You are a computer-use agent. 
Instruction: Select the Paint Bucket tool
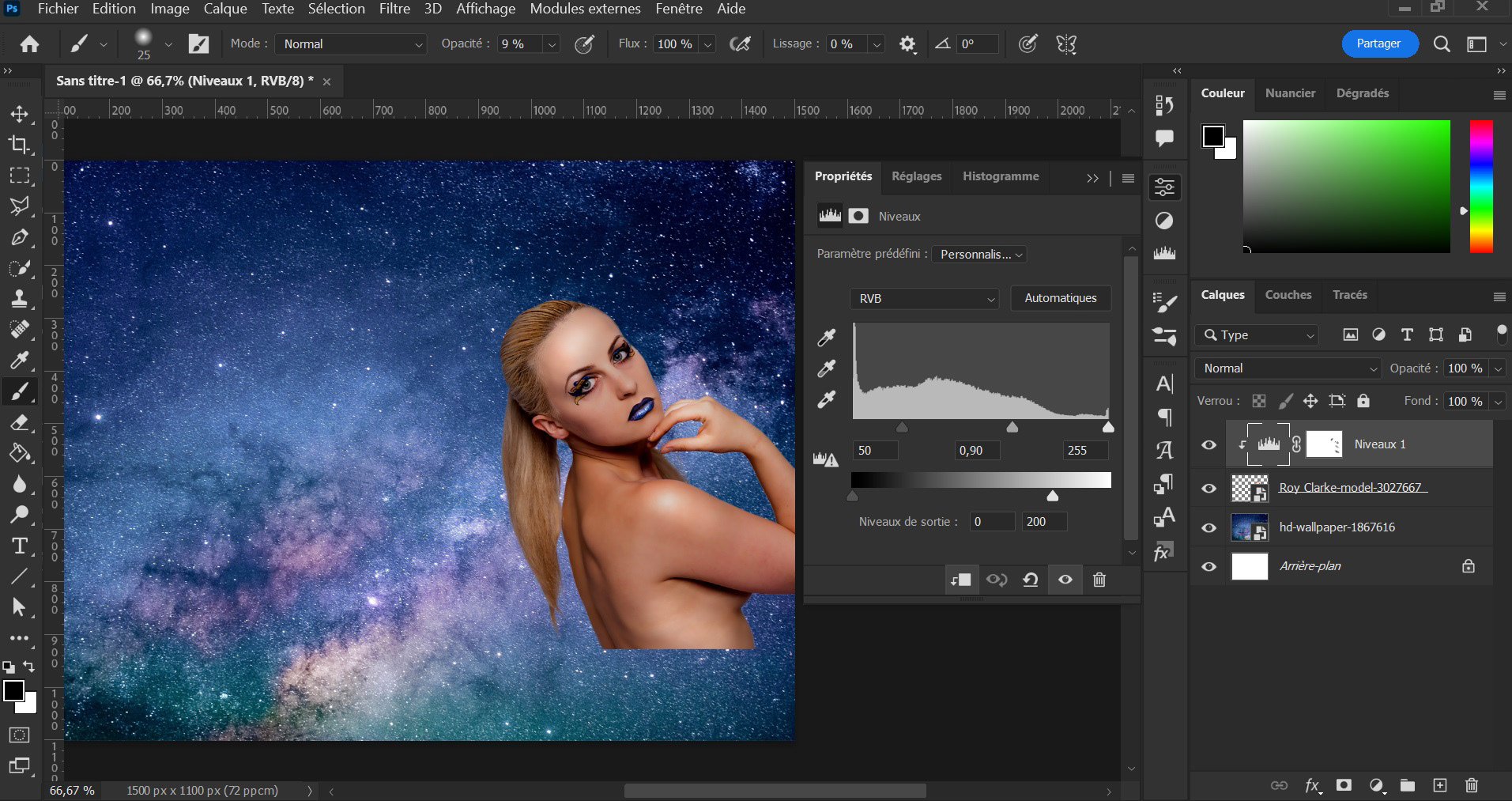pyautogui.click(x=20, y=453)
